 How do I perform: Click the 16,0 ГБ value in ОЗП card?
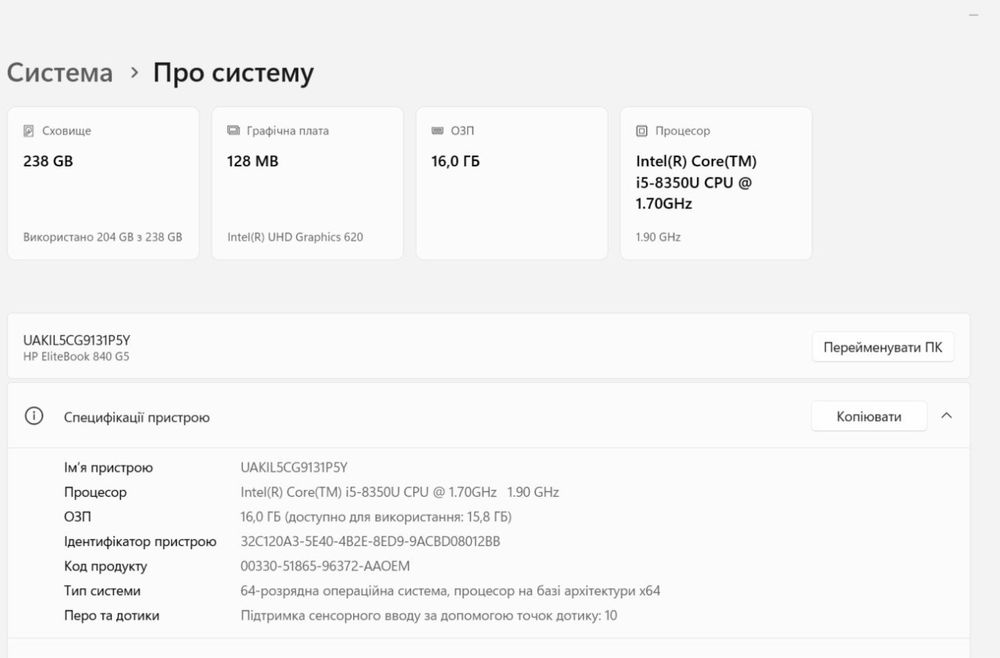(455, 161)
